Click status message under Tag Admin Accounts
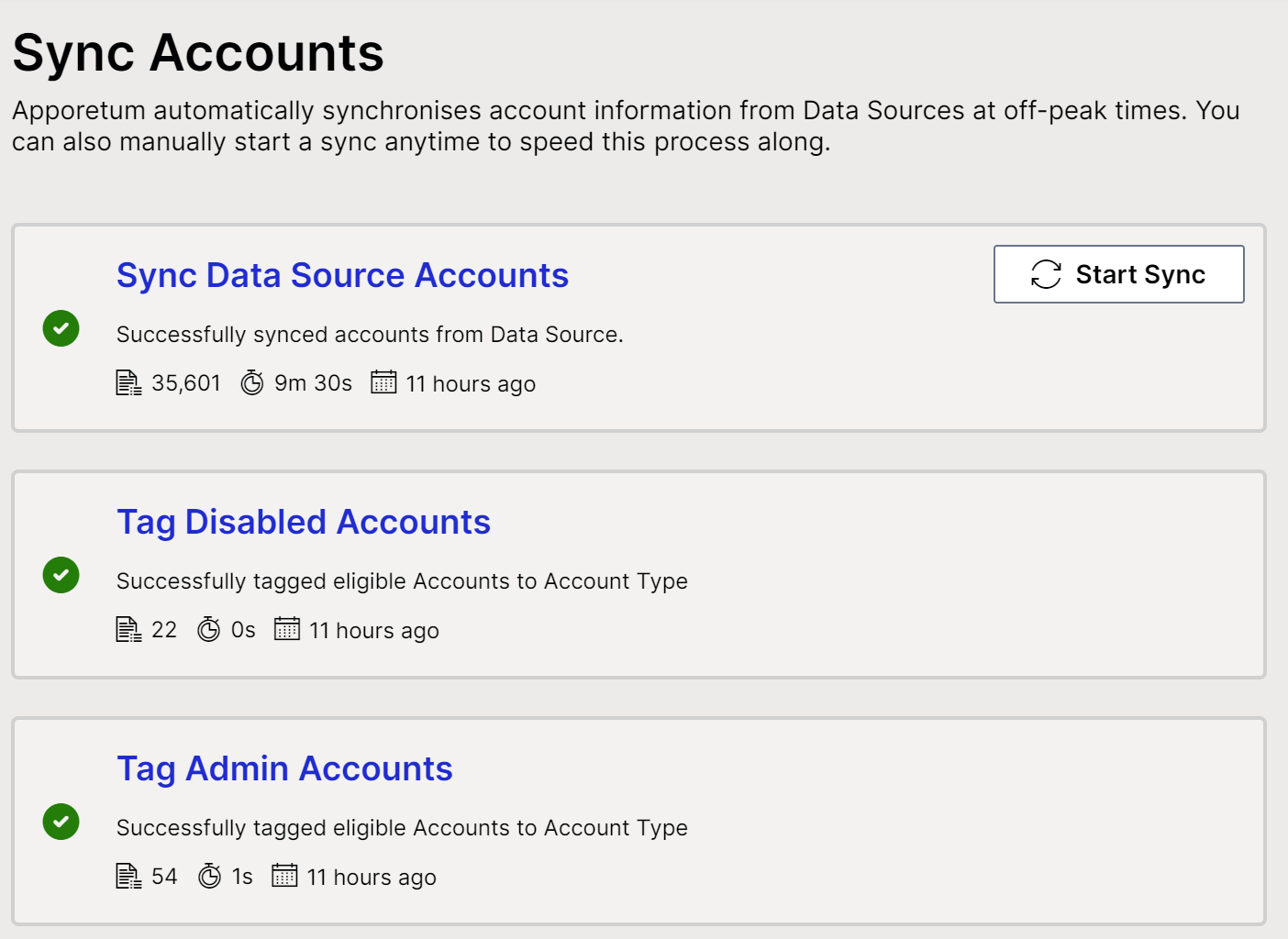This screenshot has height=939, width=1288. point(402,828)
